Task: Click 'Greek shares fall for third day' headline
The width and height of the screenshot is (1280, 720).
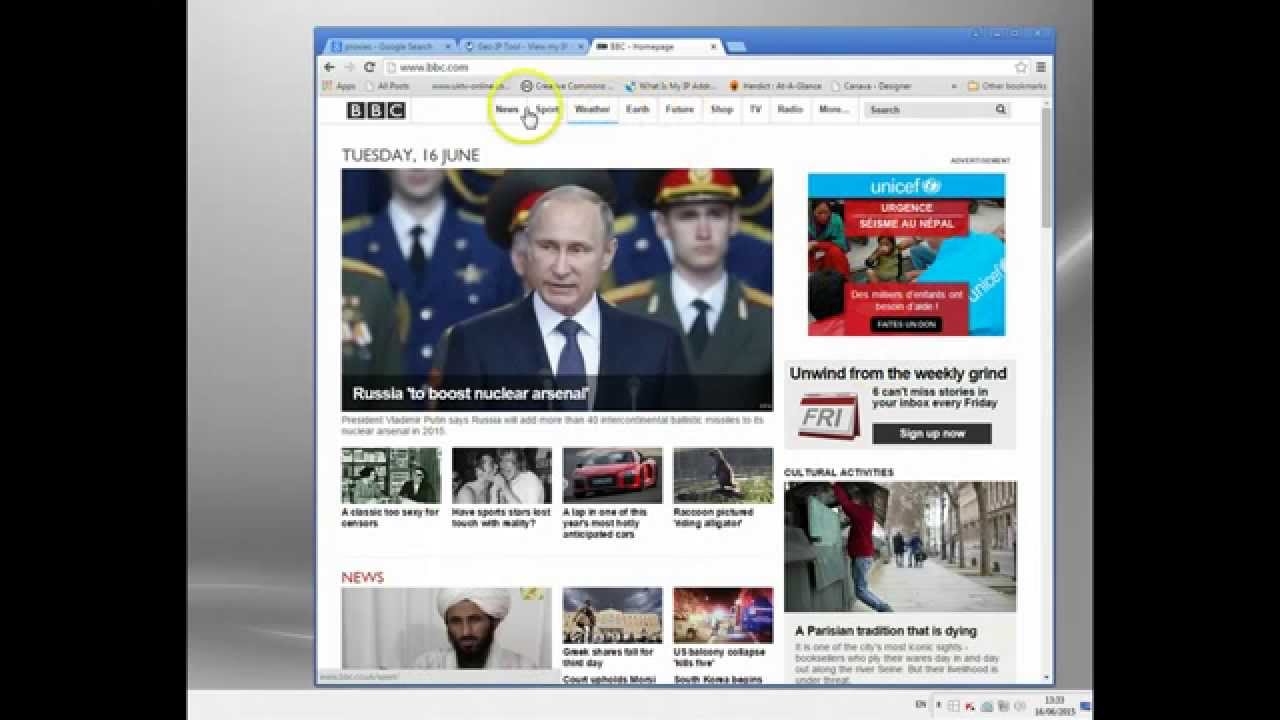Action: click(x=608, y=657)
